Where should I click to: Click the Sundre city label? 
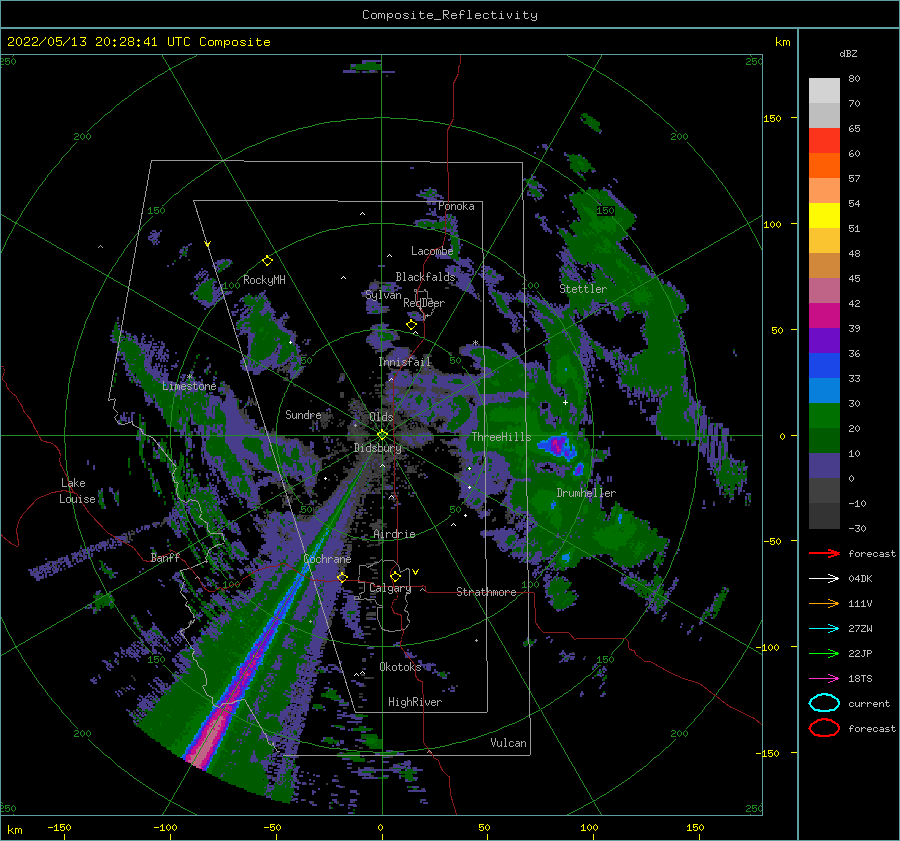click(x=302, y=414)
